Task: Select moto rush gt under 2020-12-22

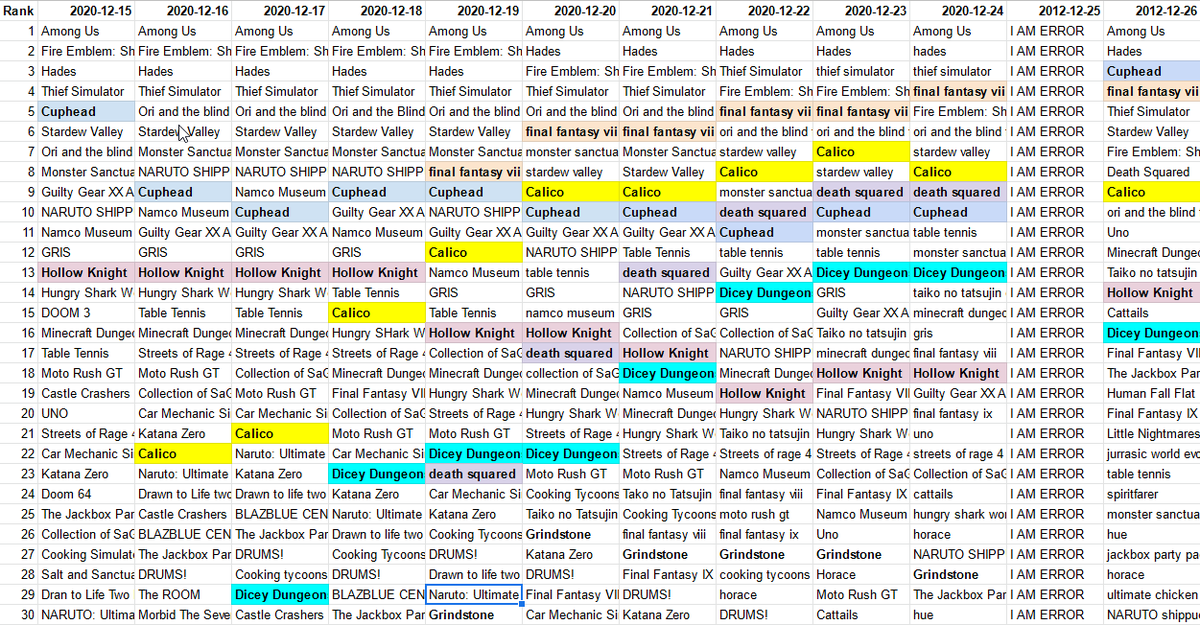Action: [x=766, y=514]
